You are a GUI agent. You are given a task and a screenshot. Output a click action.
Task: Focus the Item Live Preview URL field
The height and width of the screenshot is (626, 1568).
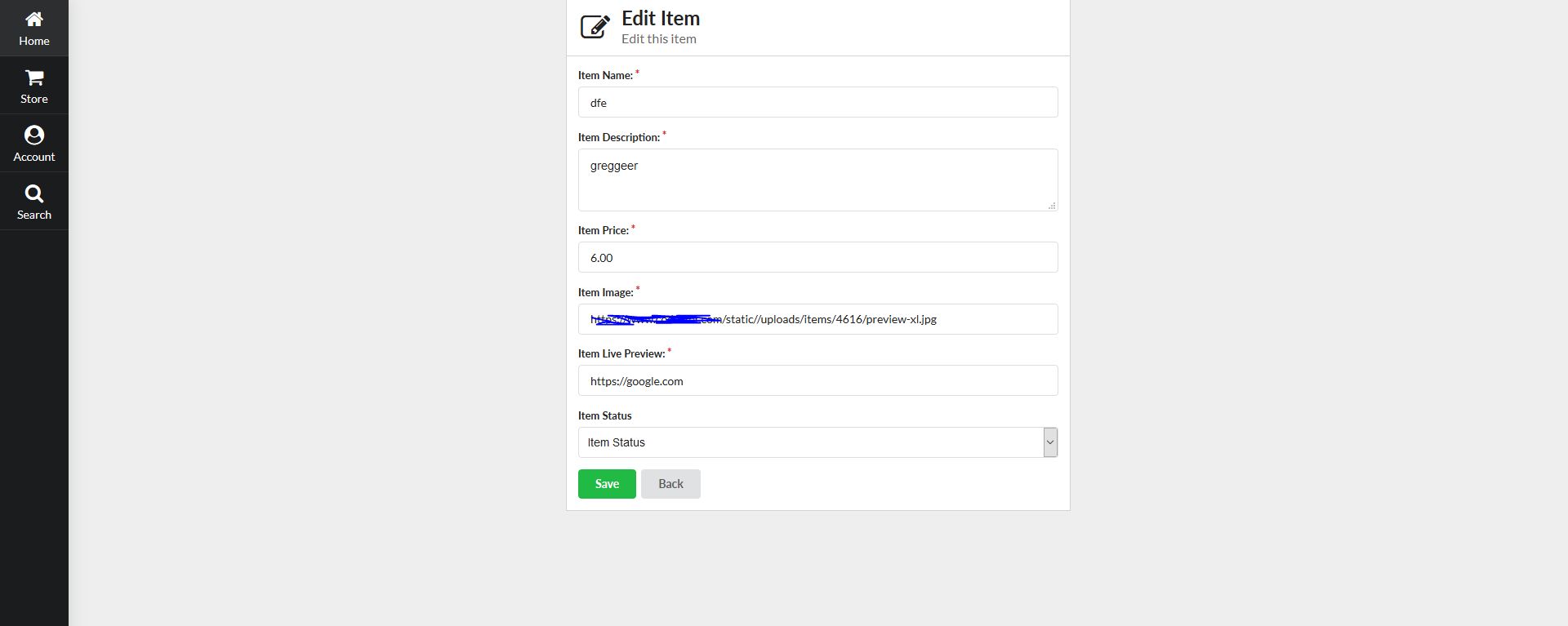pyautogui.click(x=817, y=381)
